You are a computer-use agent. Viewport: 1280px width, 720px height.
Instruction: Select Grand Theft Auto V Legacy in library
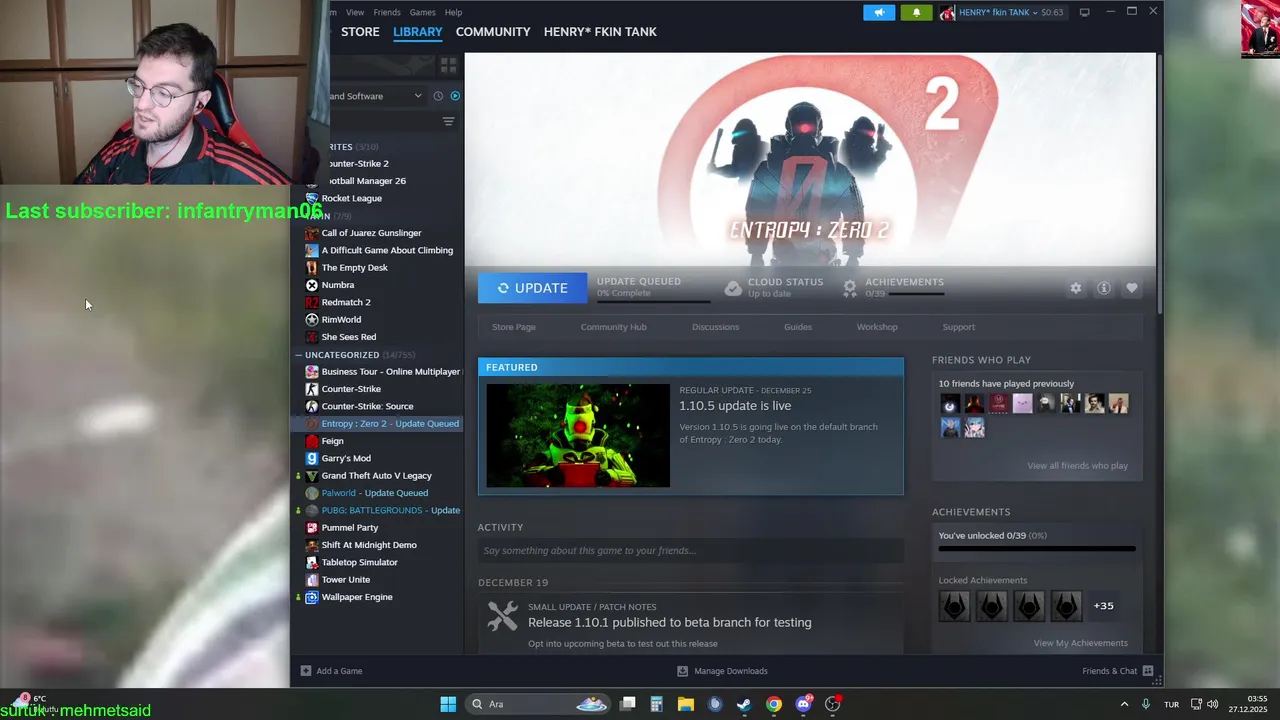377,476
